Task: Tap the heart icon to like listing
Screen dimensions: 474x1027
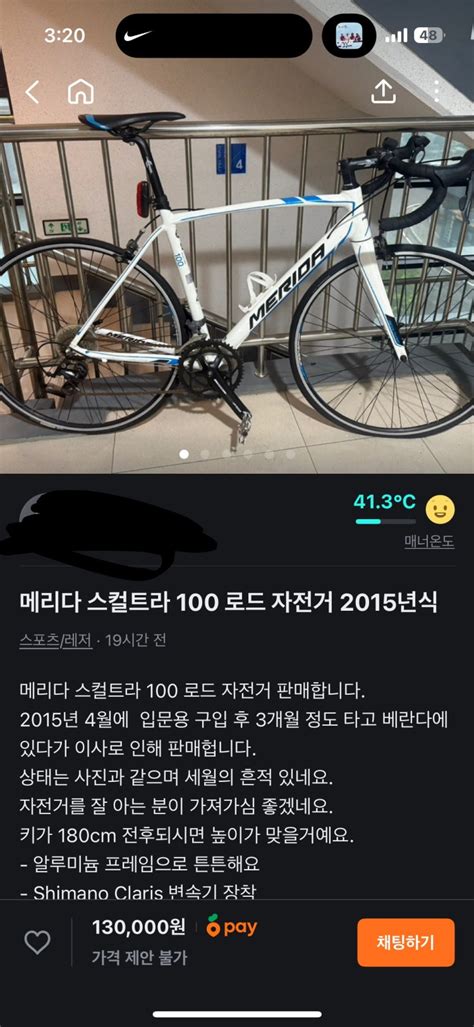Action: [37, 942]
